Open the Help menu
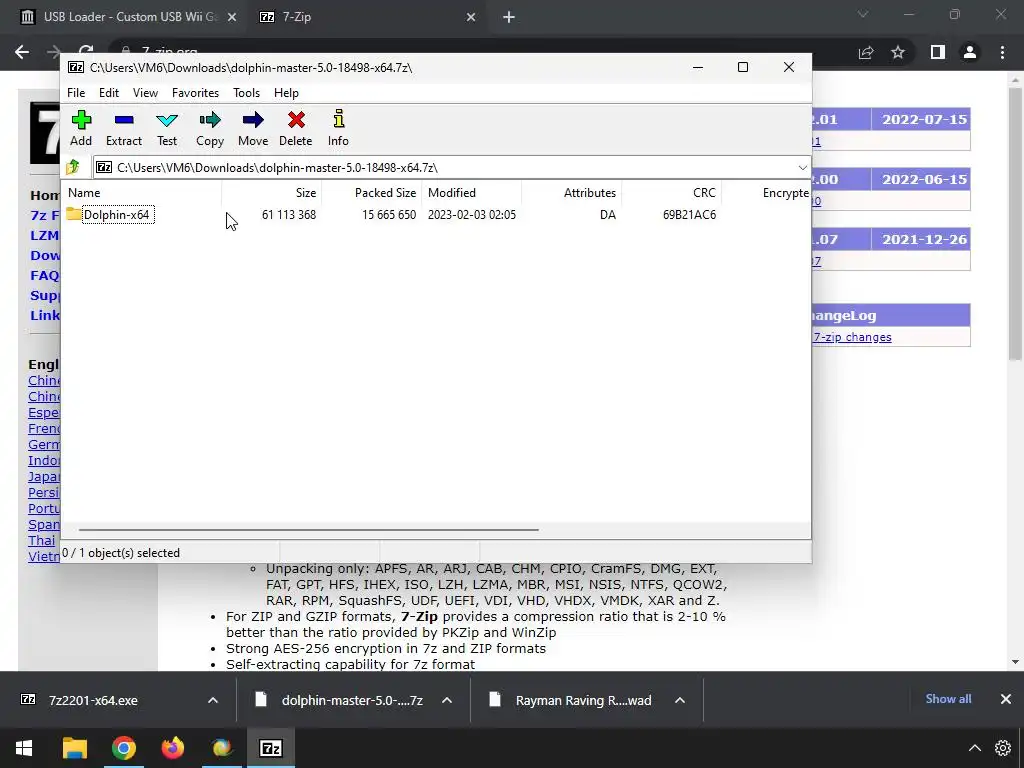Image resolution: width=1024 pixels, height=768 pixels. click(286, 93)
